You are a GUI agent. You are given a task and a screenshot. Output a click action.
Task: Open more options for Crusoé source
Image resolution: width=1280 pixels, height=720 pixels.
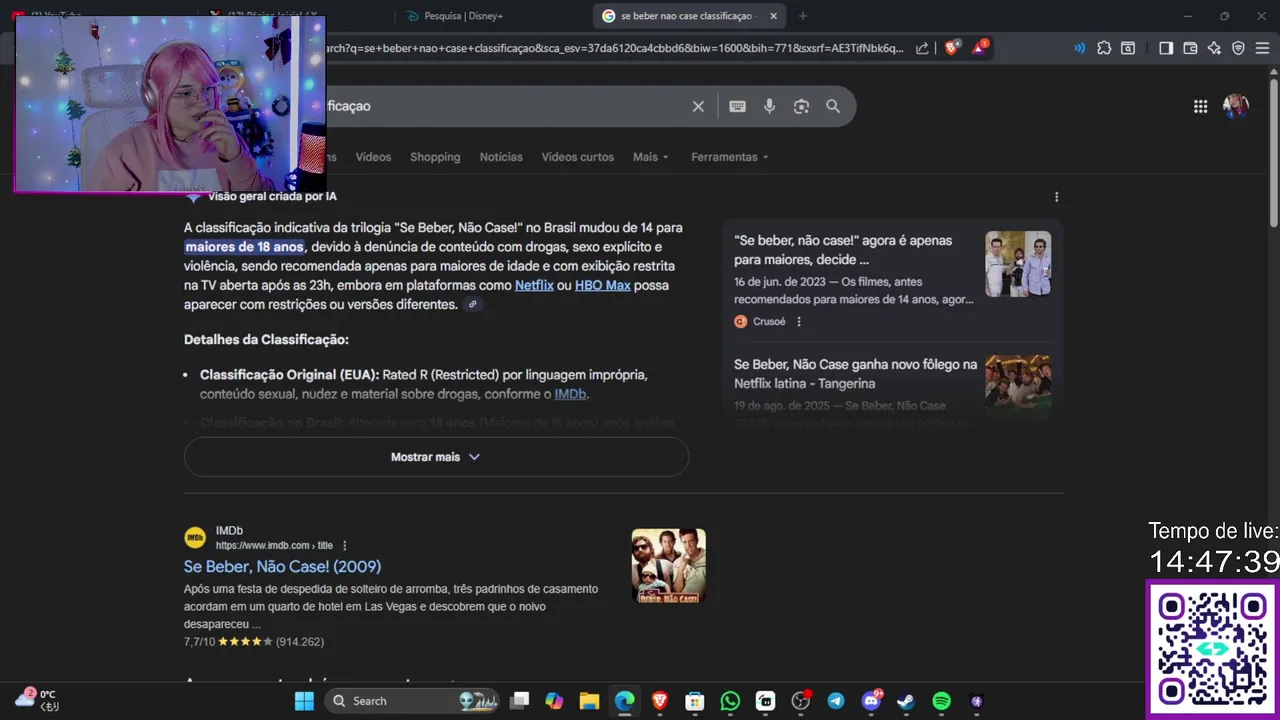[798, 322]
